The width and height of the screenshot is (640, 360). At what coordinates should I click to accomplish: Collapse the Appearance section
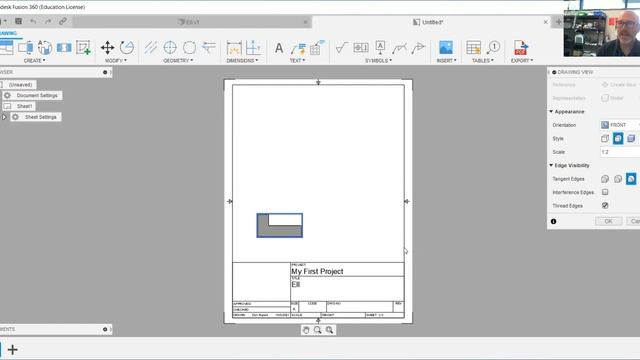point(551,111)
